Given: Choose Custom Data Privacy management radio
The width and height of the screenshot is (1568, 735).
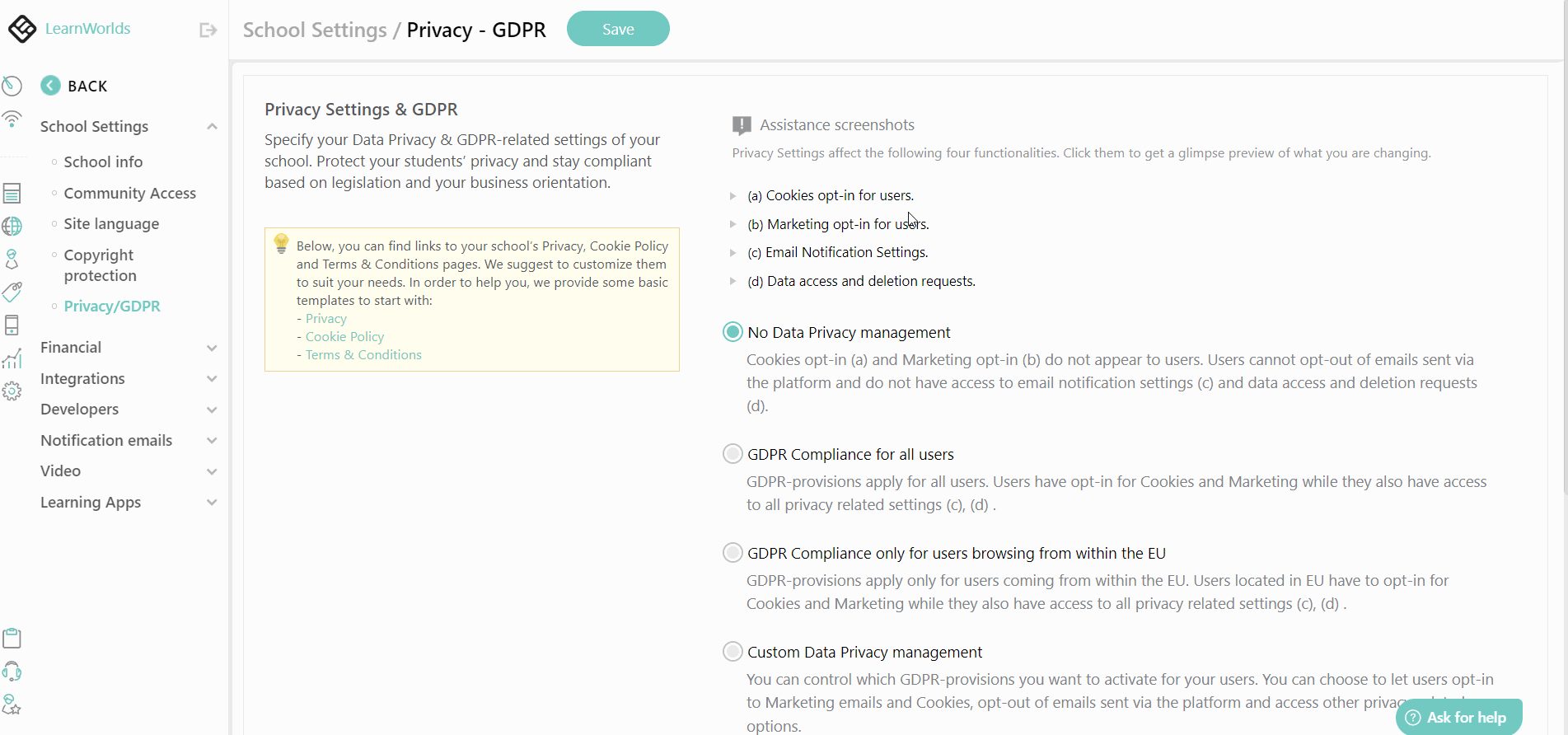Looking at the screenshot, I should [x=733, y=652].
